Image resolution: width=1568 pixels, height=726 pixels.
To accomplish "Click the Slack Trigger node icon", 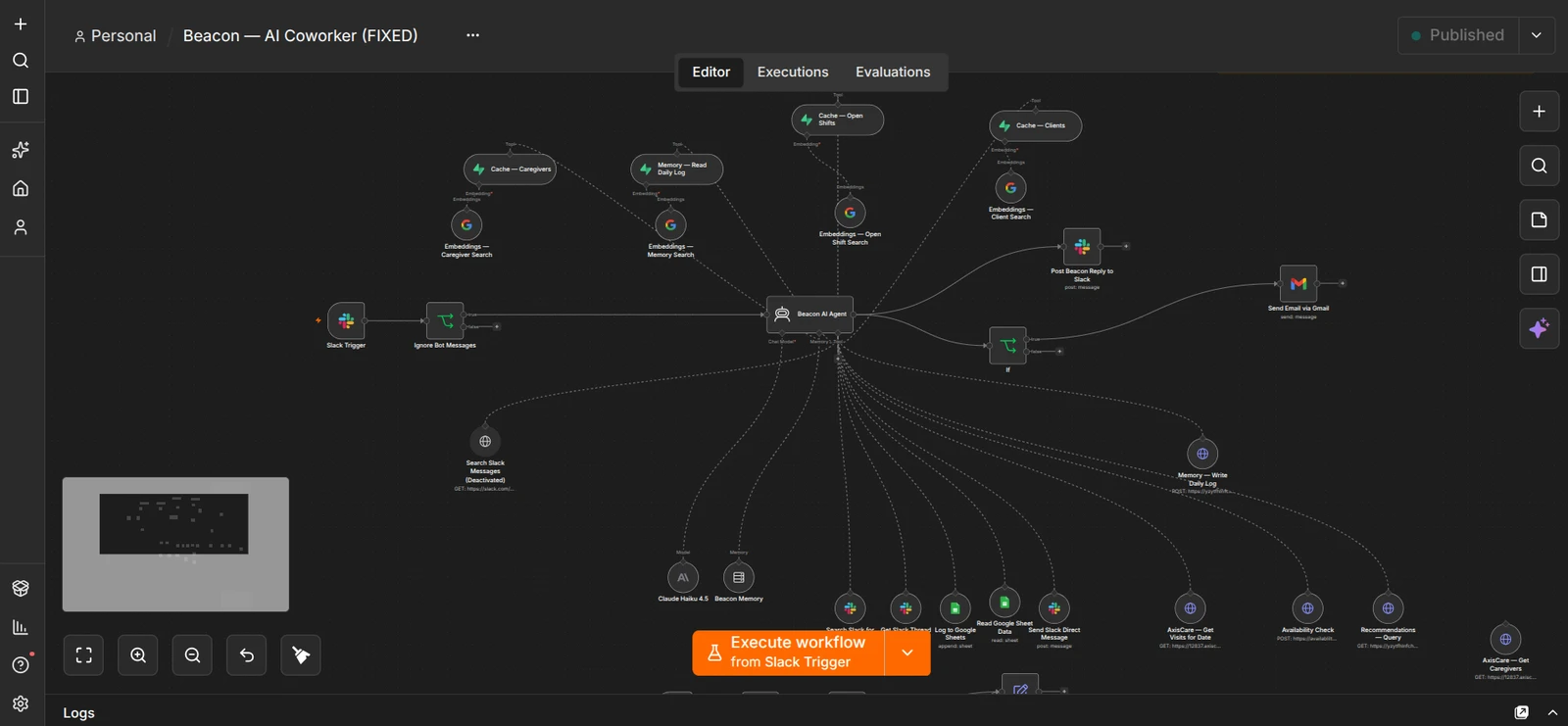I will [x=346, y=320].
